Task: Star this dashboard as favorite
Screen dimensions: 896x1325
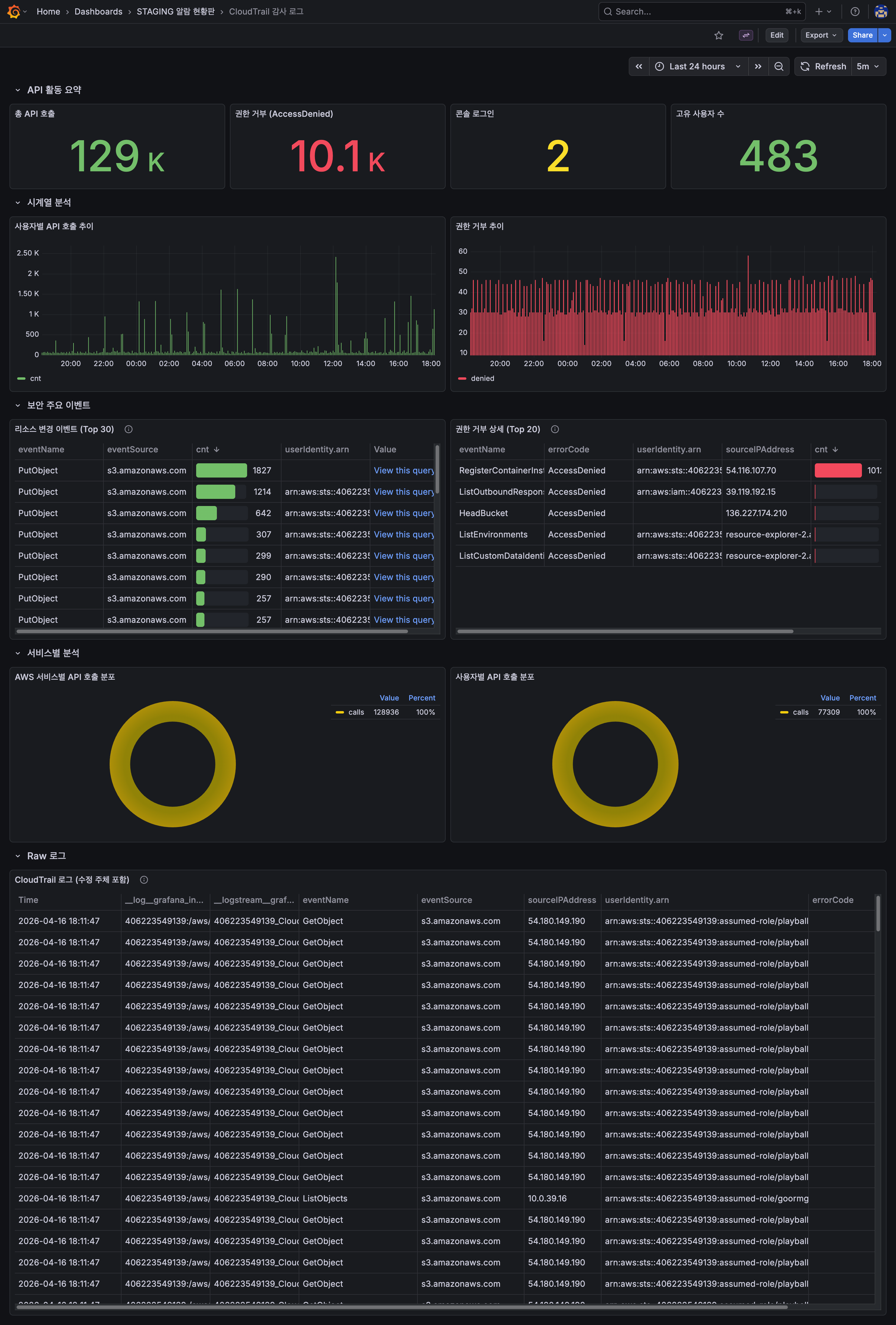Action: [x=719, y=35]
